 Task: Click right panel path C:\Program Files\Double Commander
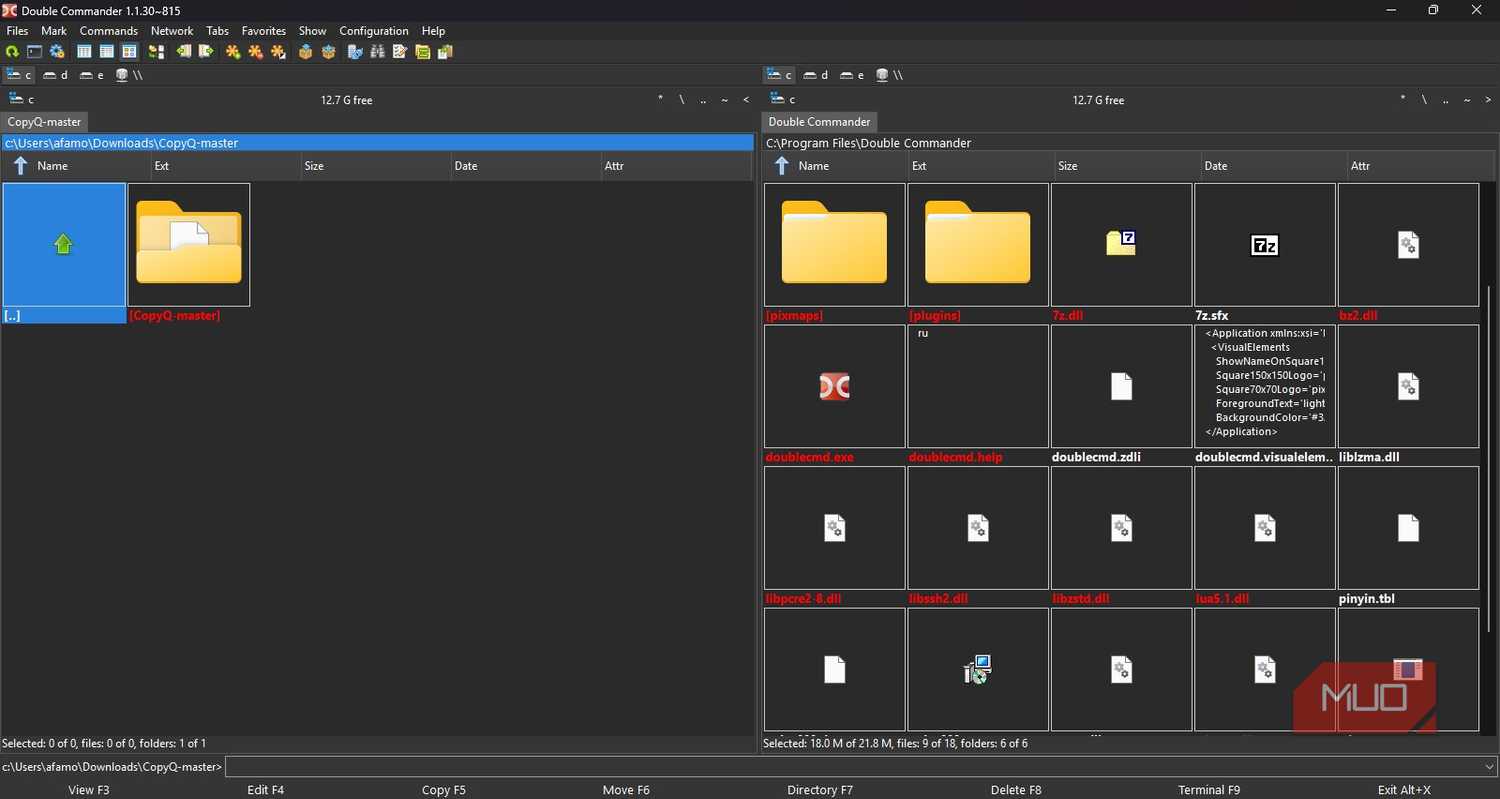pyautogui.click(x=868, y=143)
